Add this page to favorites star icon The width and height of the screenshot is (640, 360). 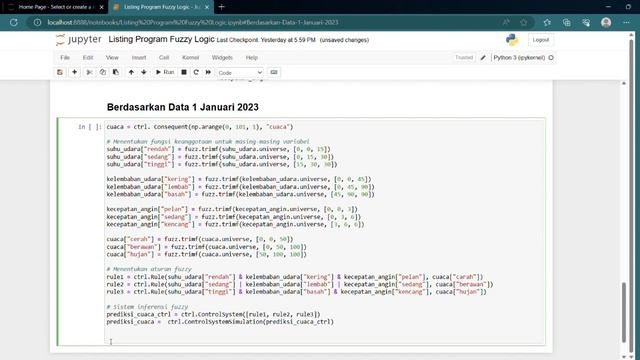point(524,22)
